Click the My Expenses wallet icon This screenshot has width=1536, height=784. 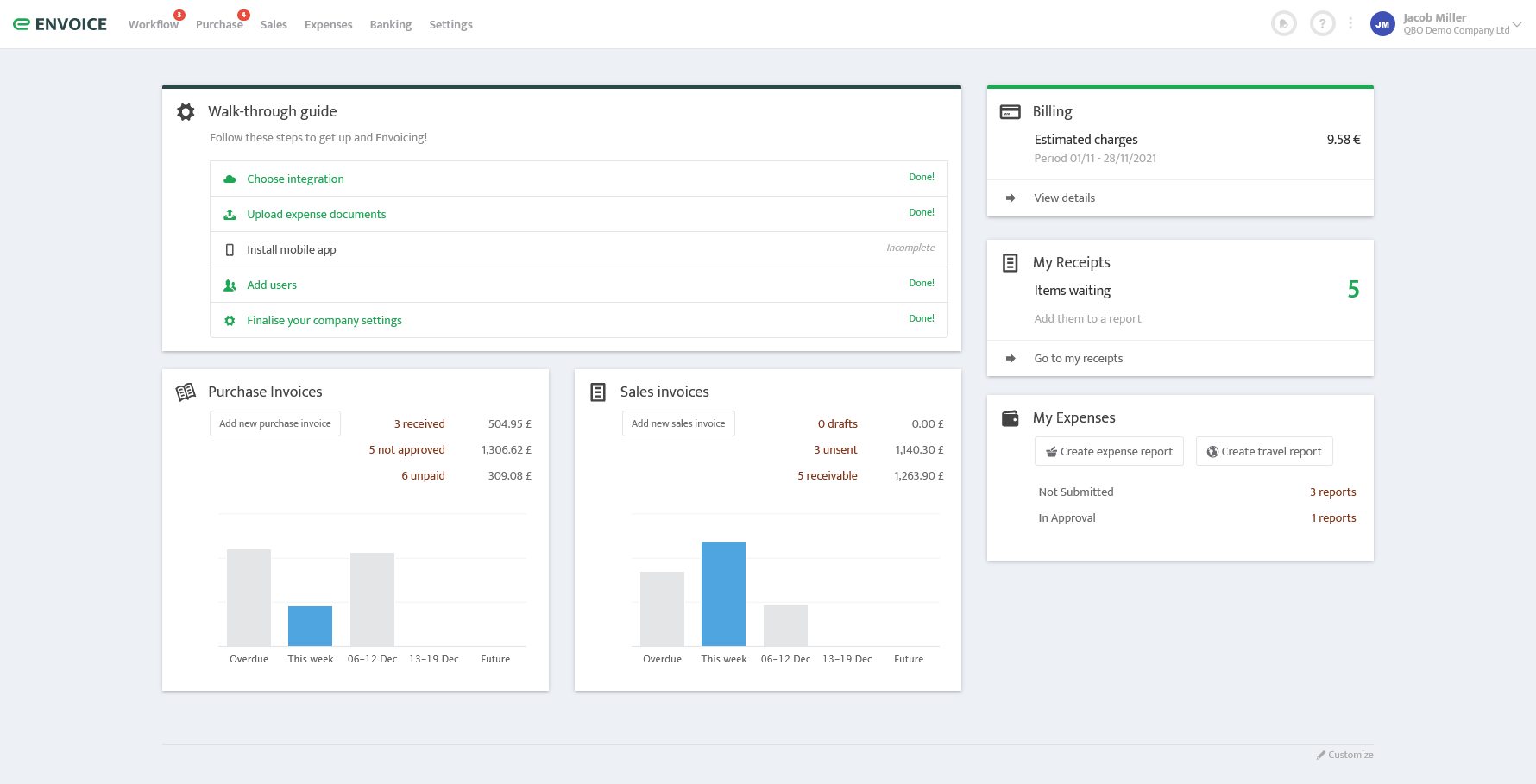1010,418
